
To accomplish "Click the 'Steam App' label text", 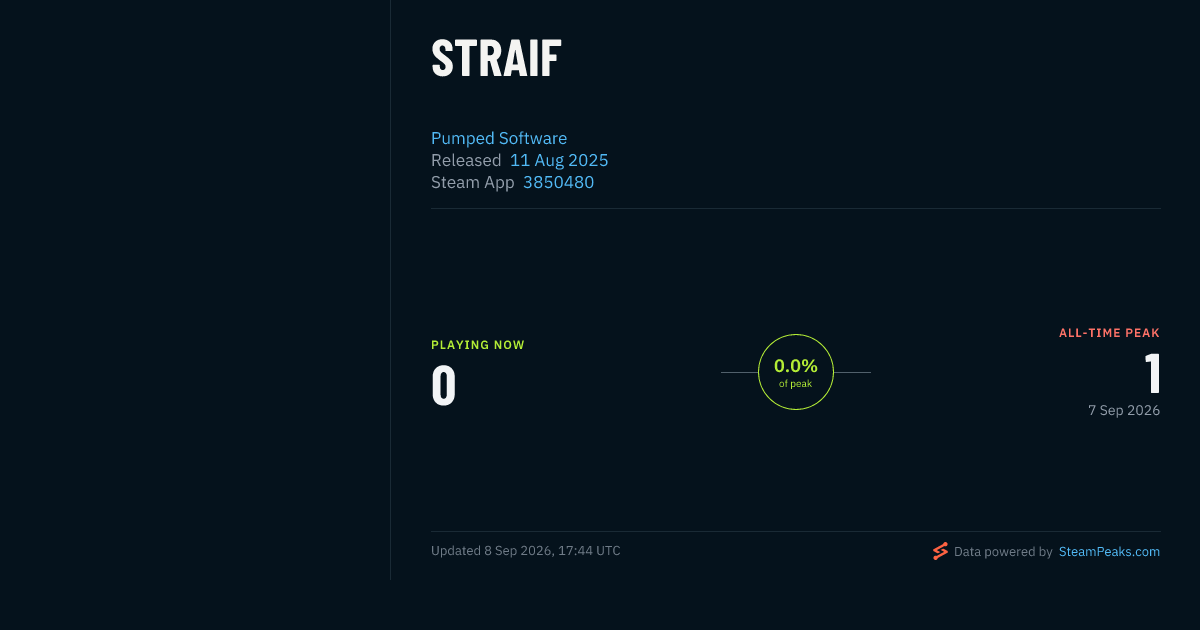I will pos(473,182).
